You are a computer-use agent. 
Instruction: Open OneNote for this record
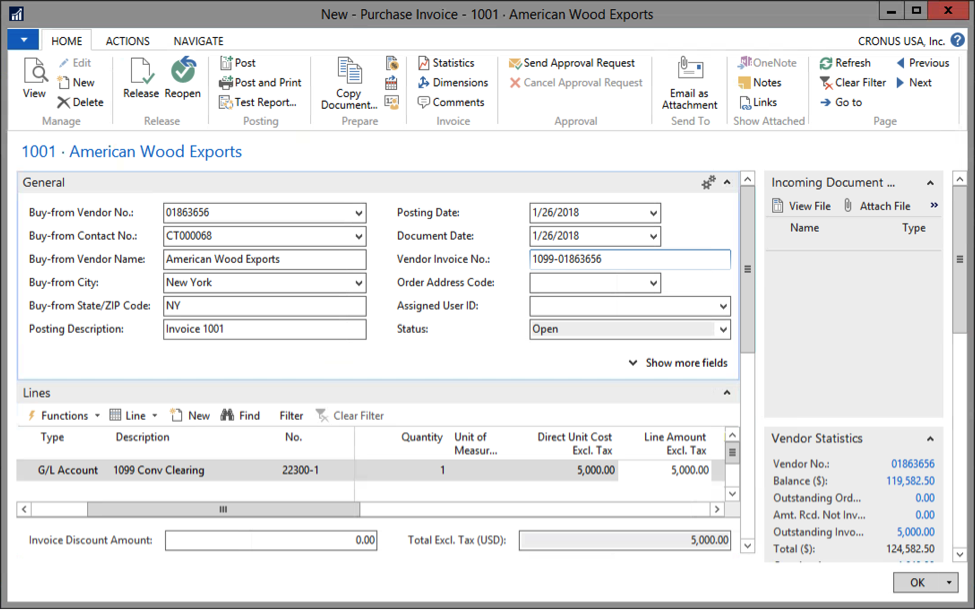click(767, 63)
